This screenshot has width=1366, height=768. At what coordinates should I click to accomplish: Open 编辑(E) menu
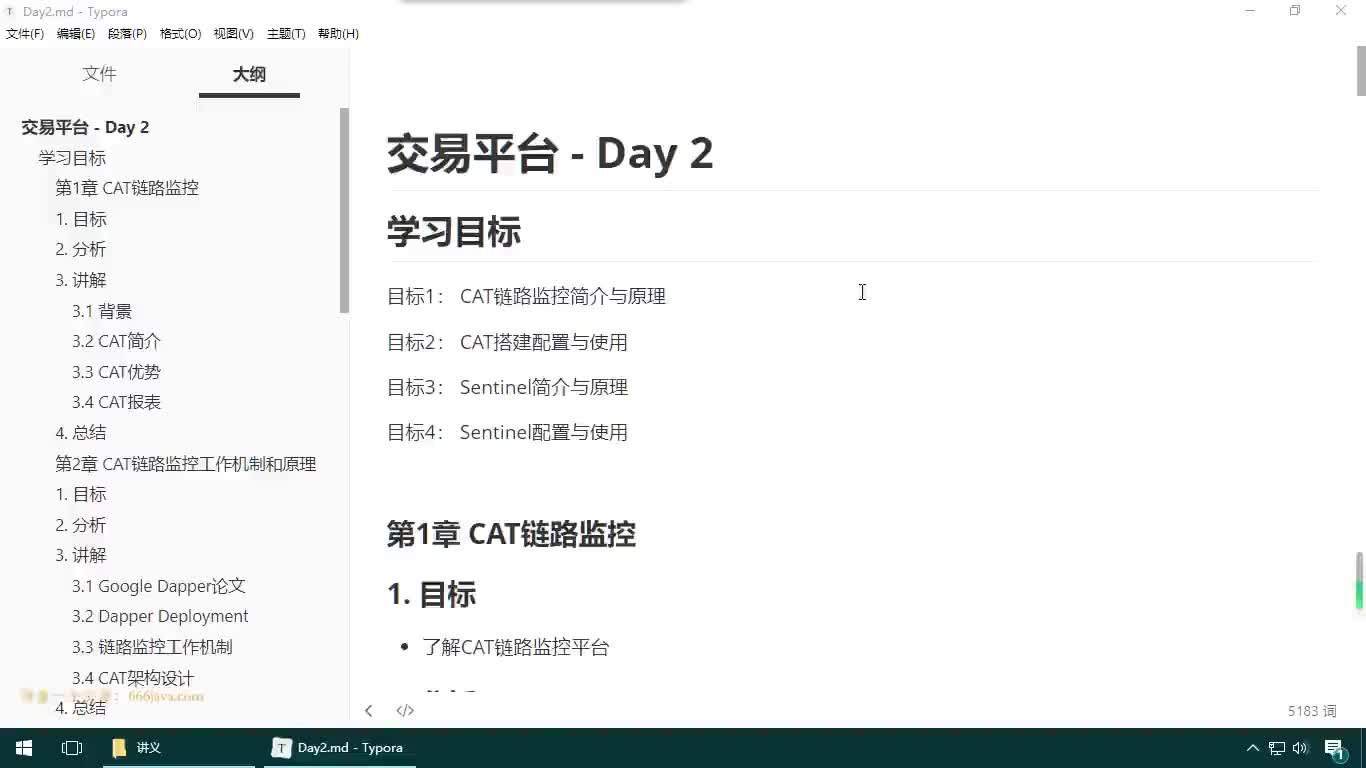[76, 34]
